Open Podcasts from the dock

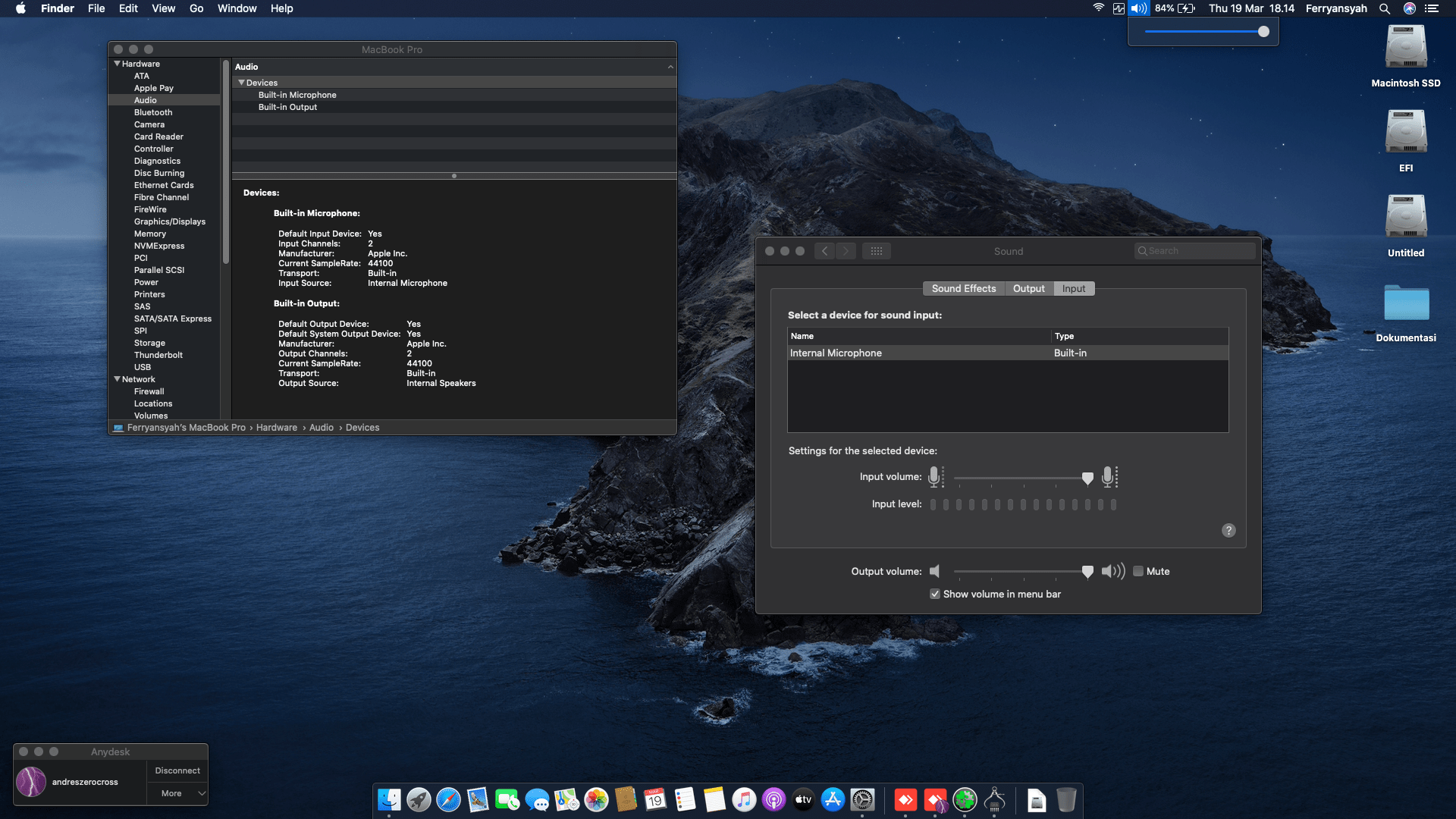773,799
